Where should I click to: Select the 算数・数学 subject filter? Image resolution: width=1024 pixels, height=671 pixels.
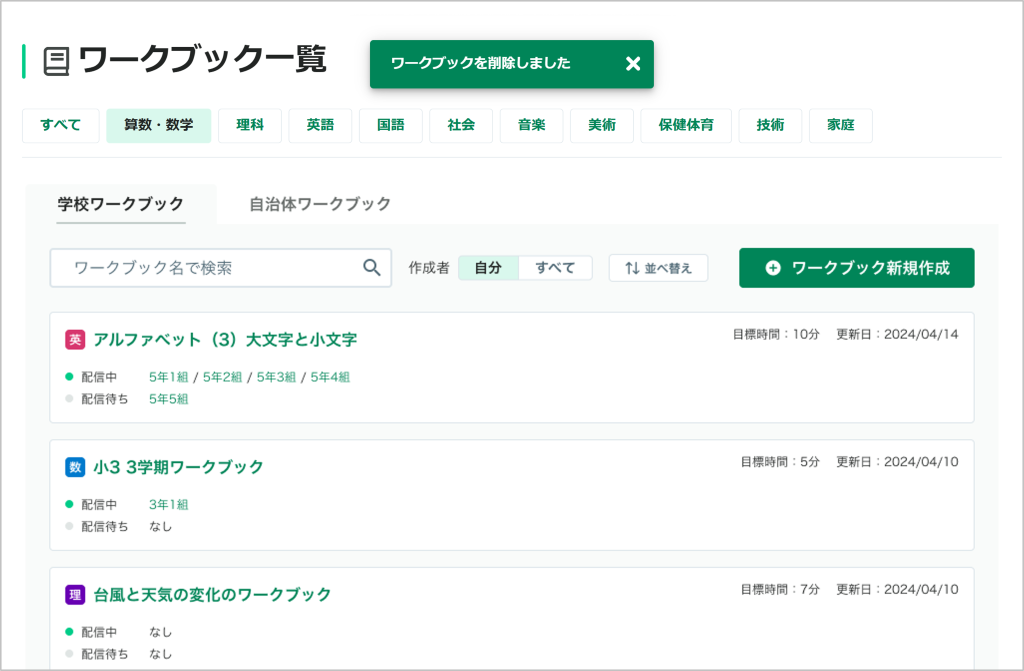pos(159,125)
